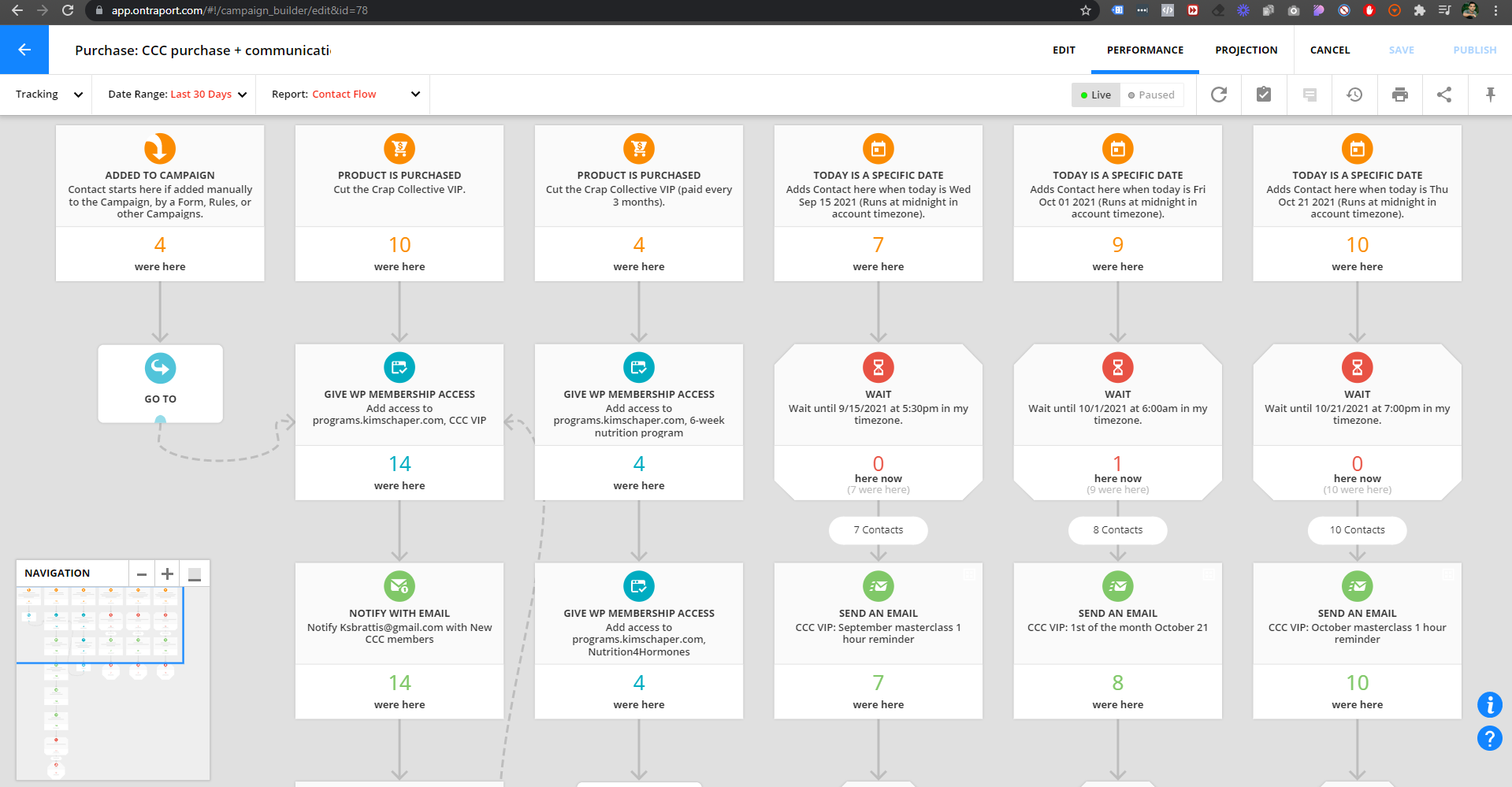Zoom out with the Navigation minus button
1512x787 pixels.
point(142,574)
